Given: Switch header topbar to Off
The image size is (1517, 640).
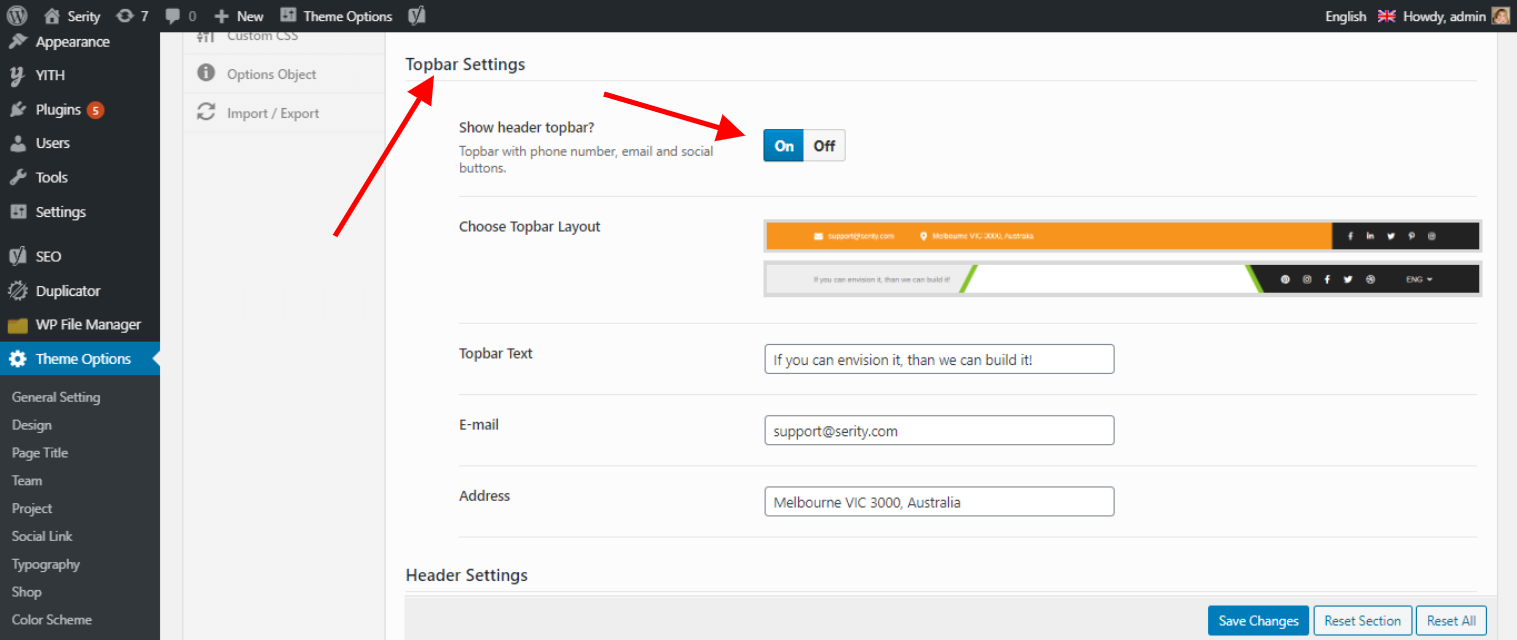Looking at the screenshot, I should click(x=824, y=146).
